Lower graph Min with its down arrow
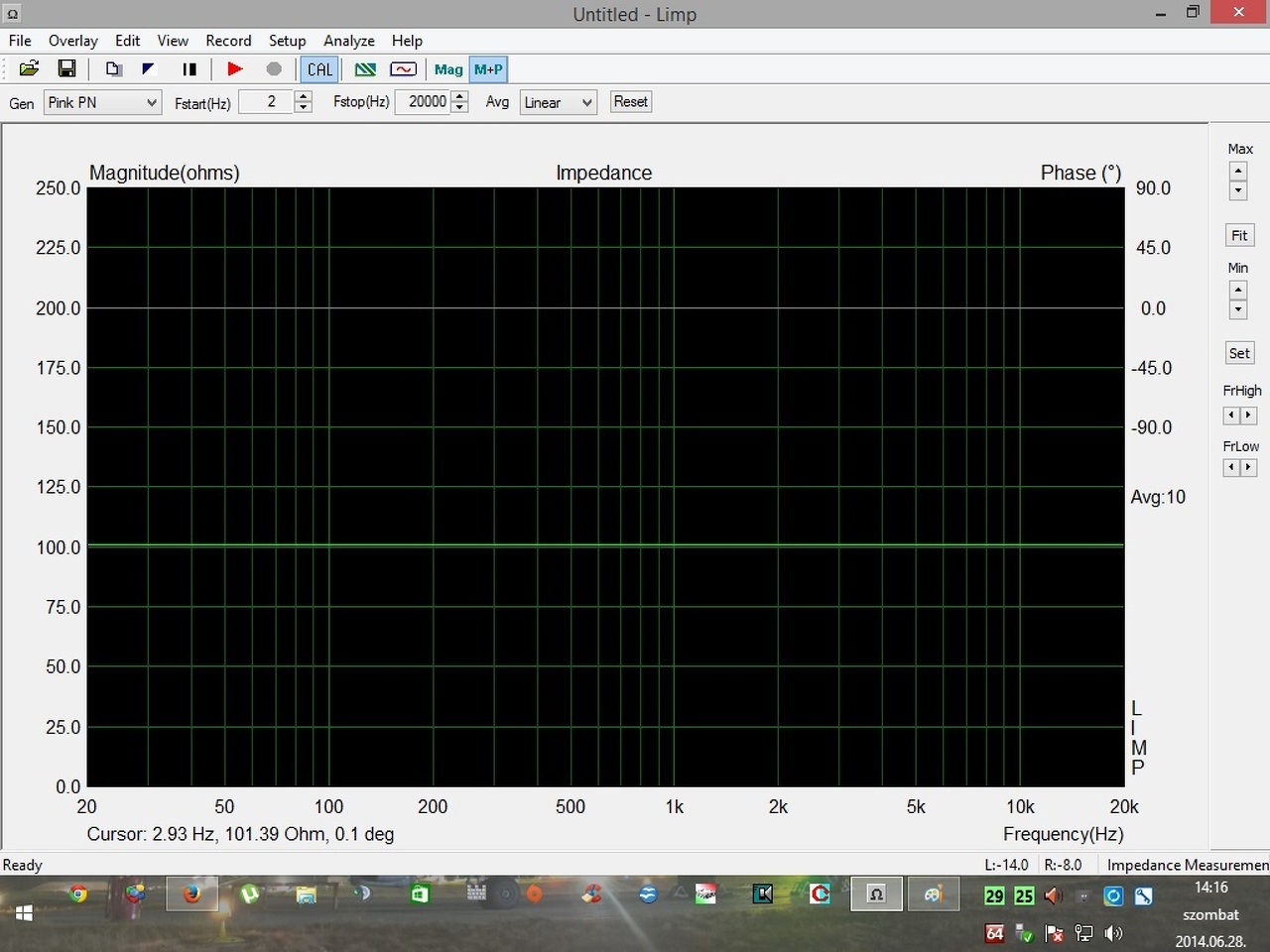 click(x=1238, y=309)
